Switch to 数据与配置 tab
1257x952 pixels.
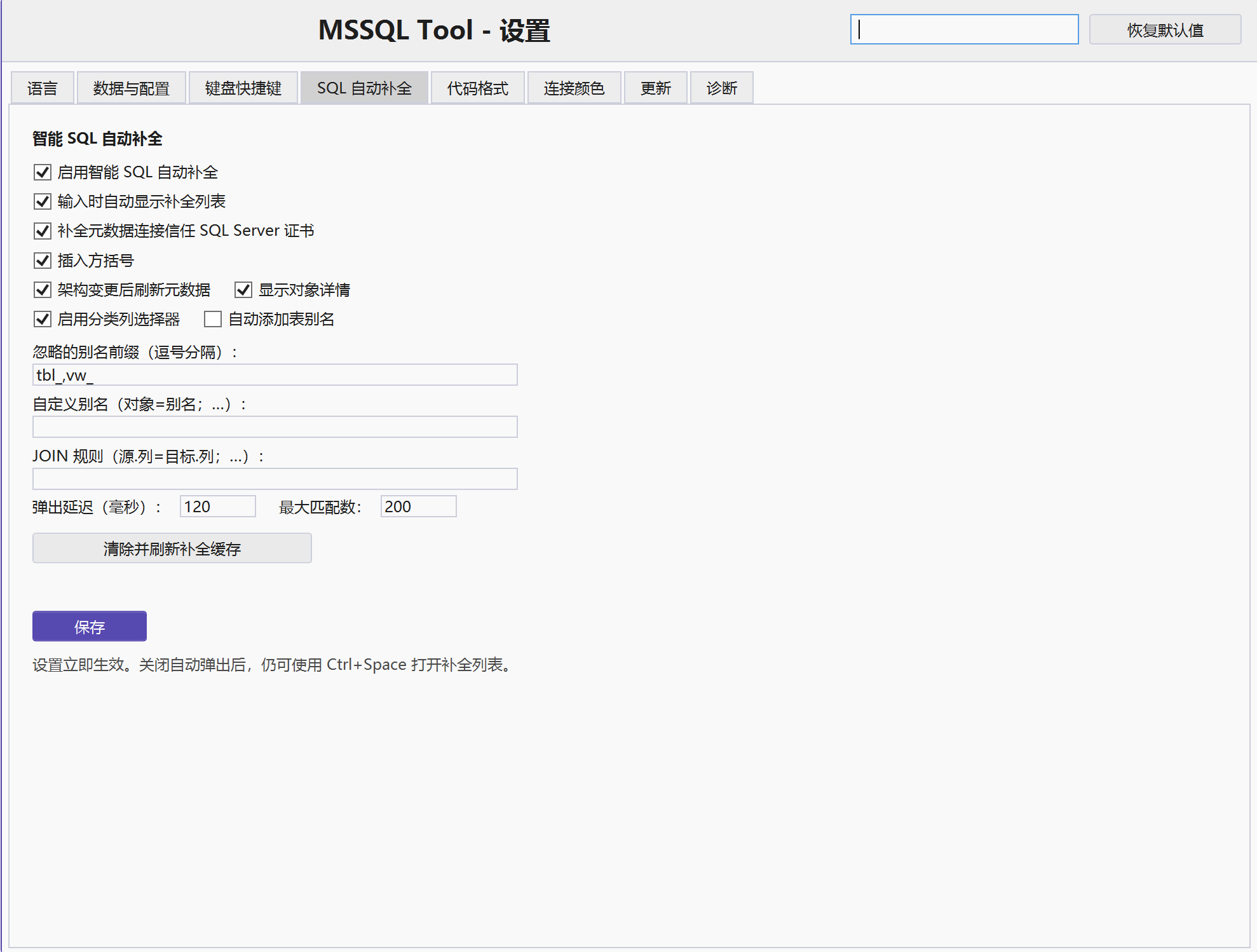(x=132, y=88)
